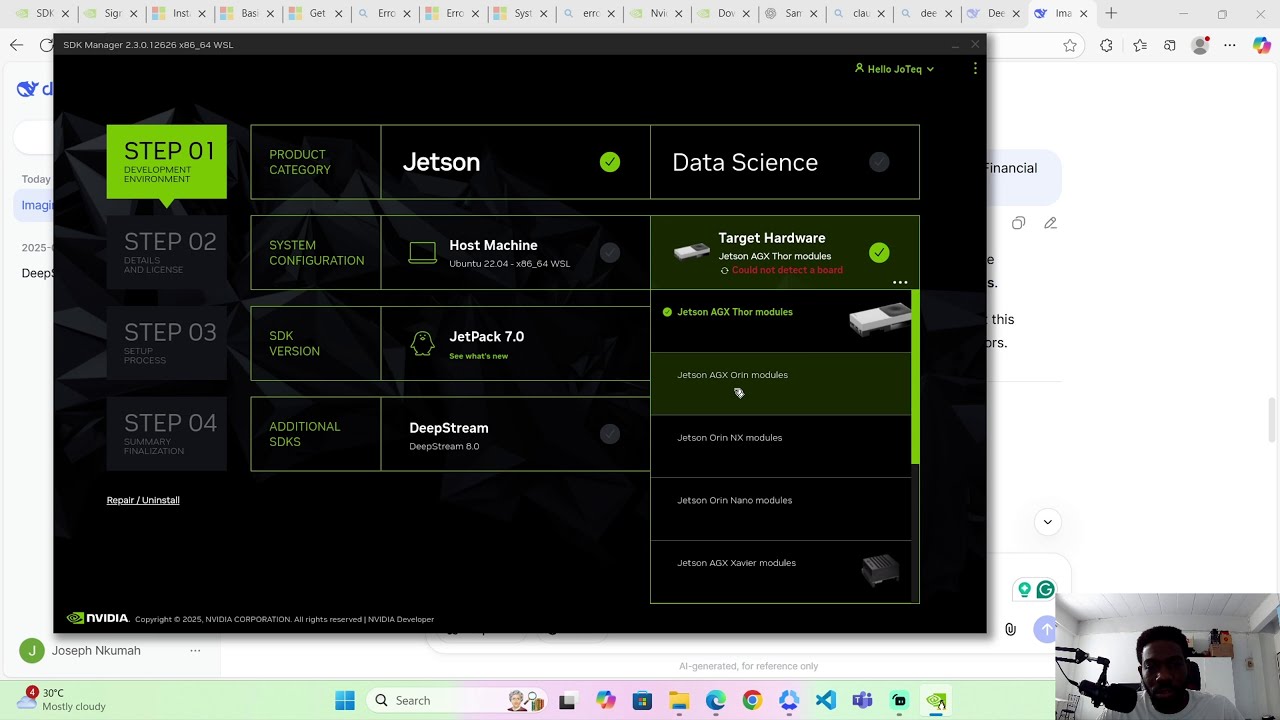Click the copy icon in the chat page

[x=1018, y=223]
